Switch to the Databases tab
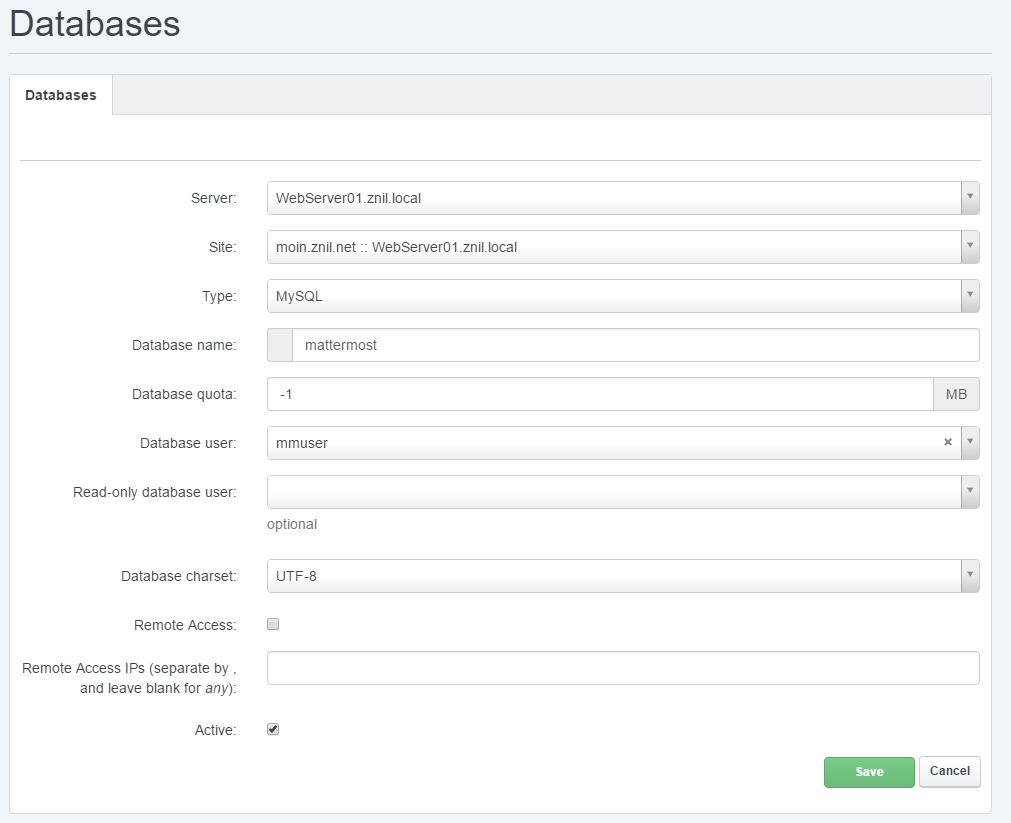This screenshot has width=1011, height=823. (61, 95)
